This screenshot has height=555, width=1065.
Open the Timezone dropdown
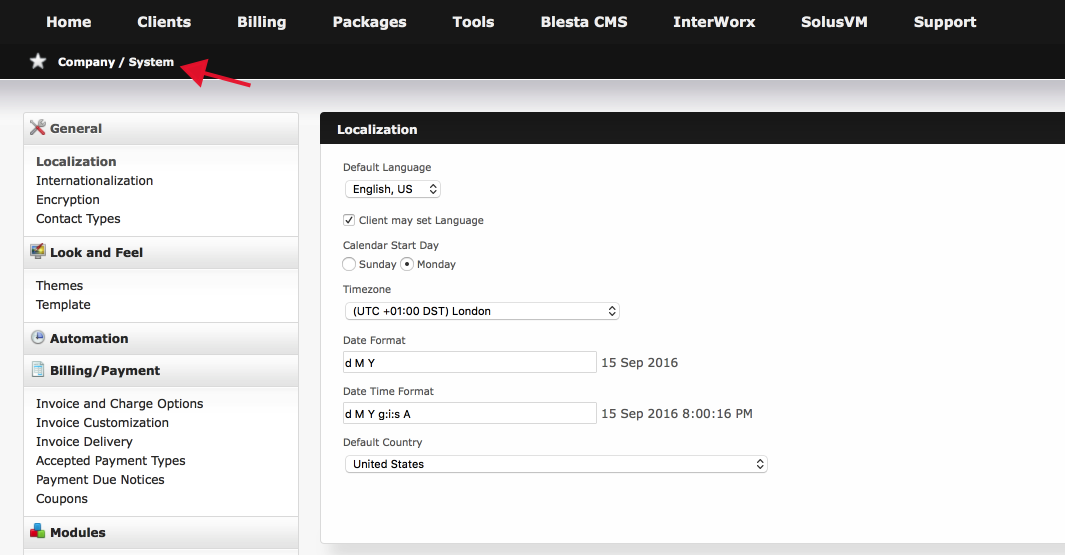[482, 311]
